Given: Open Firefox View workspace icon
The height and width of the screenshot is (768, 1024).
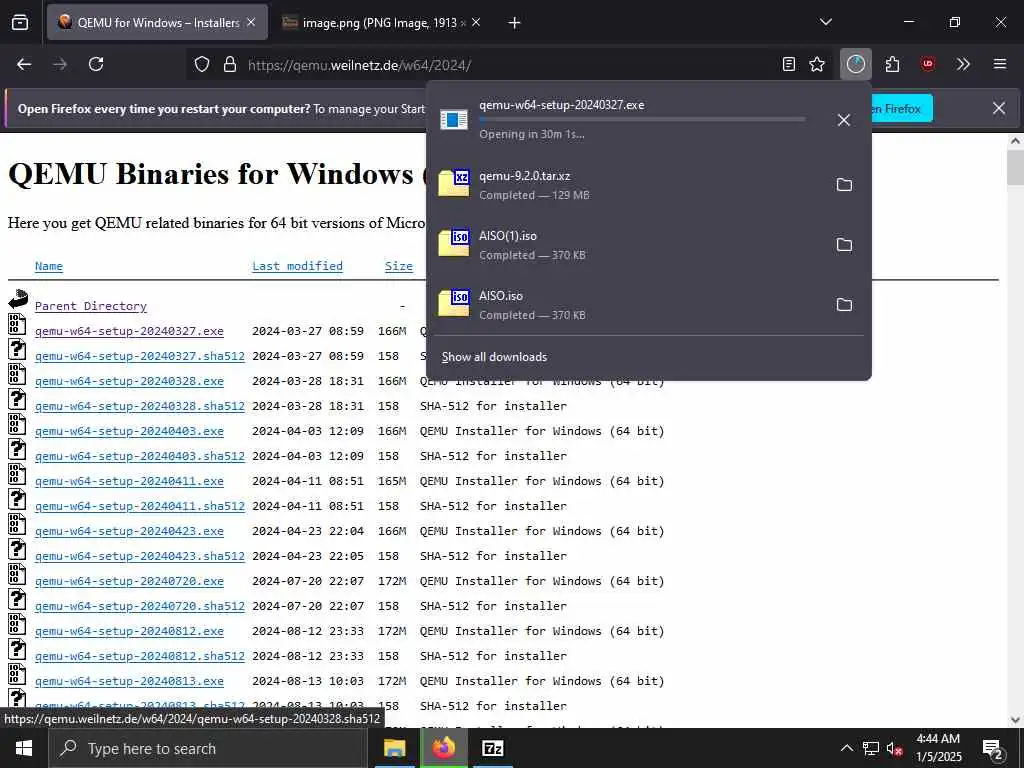Looking at the screenshot, I should pos(20,23).
